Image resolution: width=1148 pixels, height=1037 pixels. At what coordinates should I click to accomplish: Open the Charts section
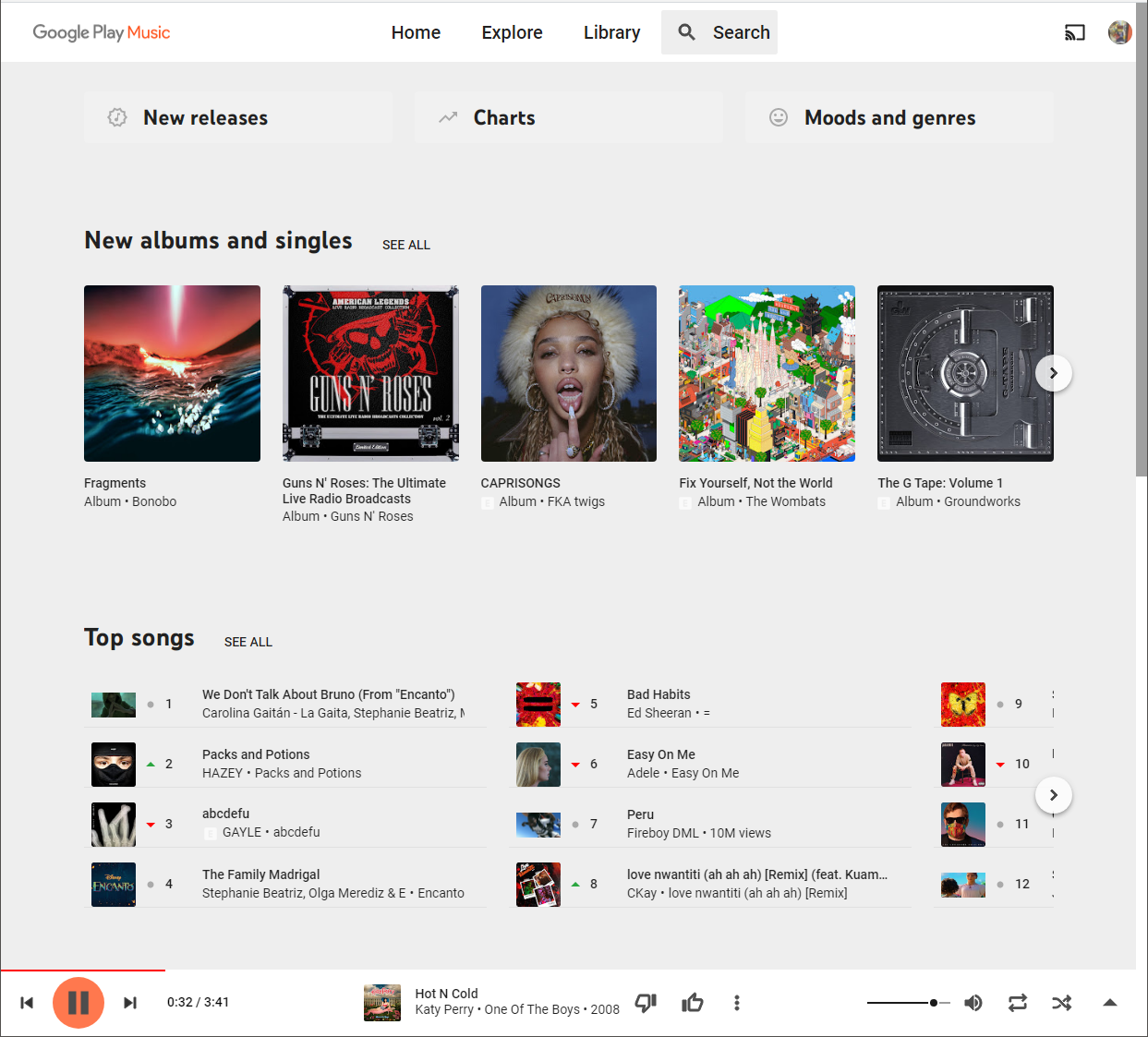coord(569,117)
